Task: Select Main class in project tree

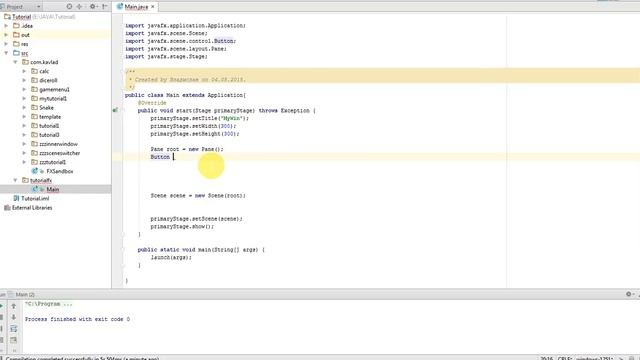Action: click(x=53, y=189)
